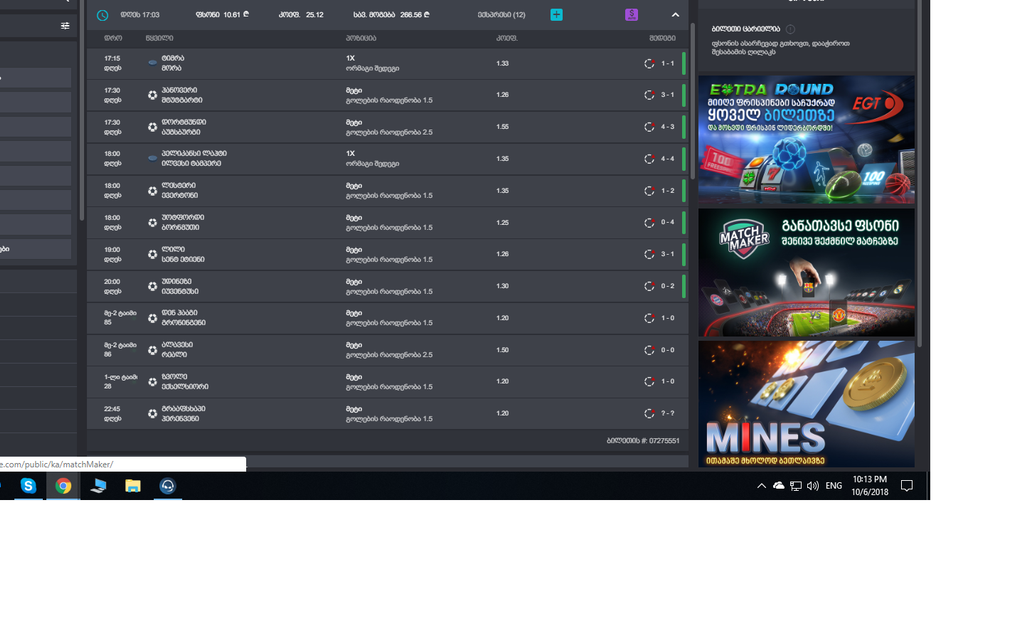The image size is (1024, 640).
Task: Click the info icon beside the sidebar heading
Action: point(791,30)
